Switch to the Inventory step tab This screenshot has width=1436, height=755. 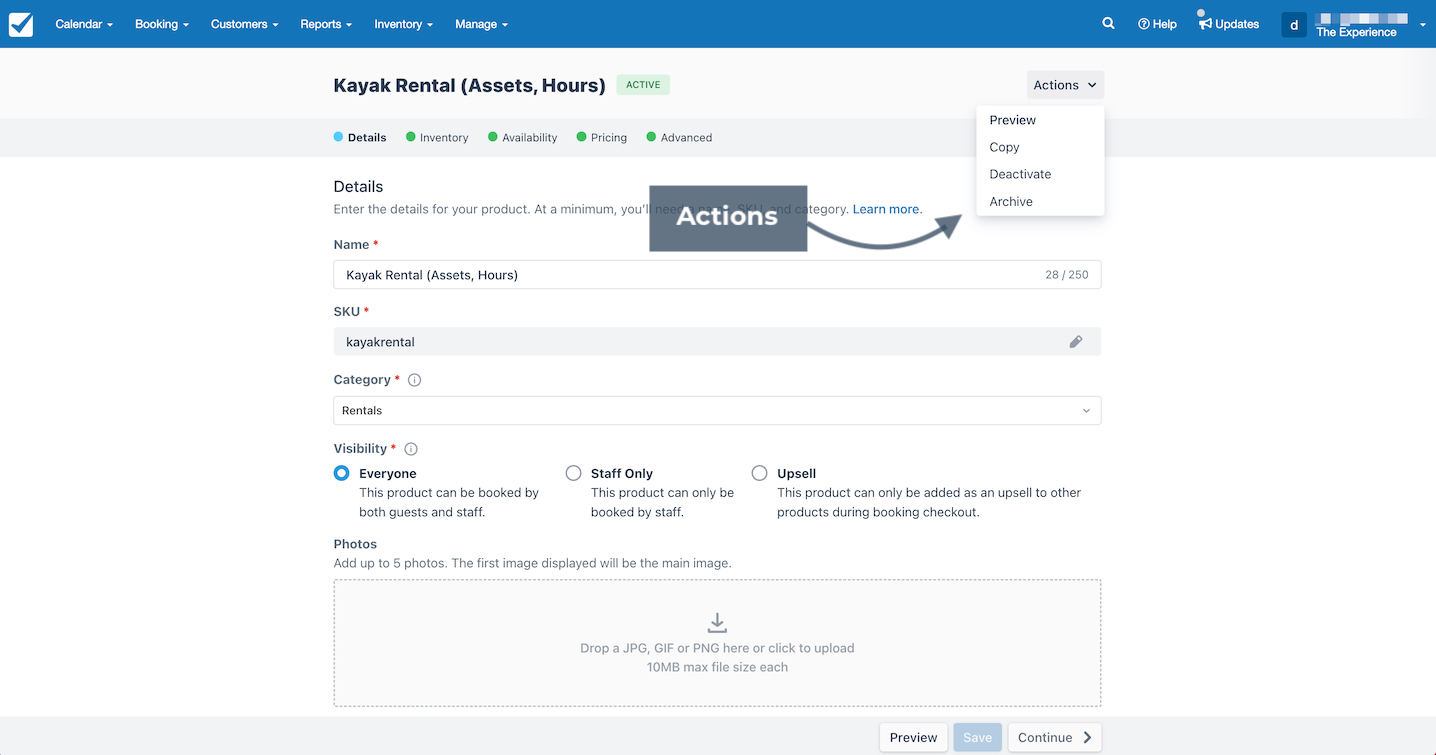(437, 137)
